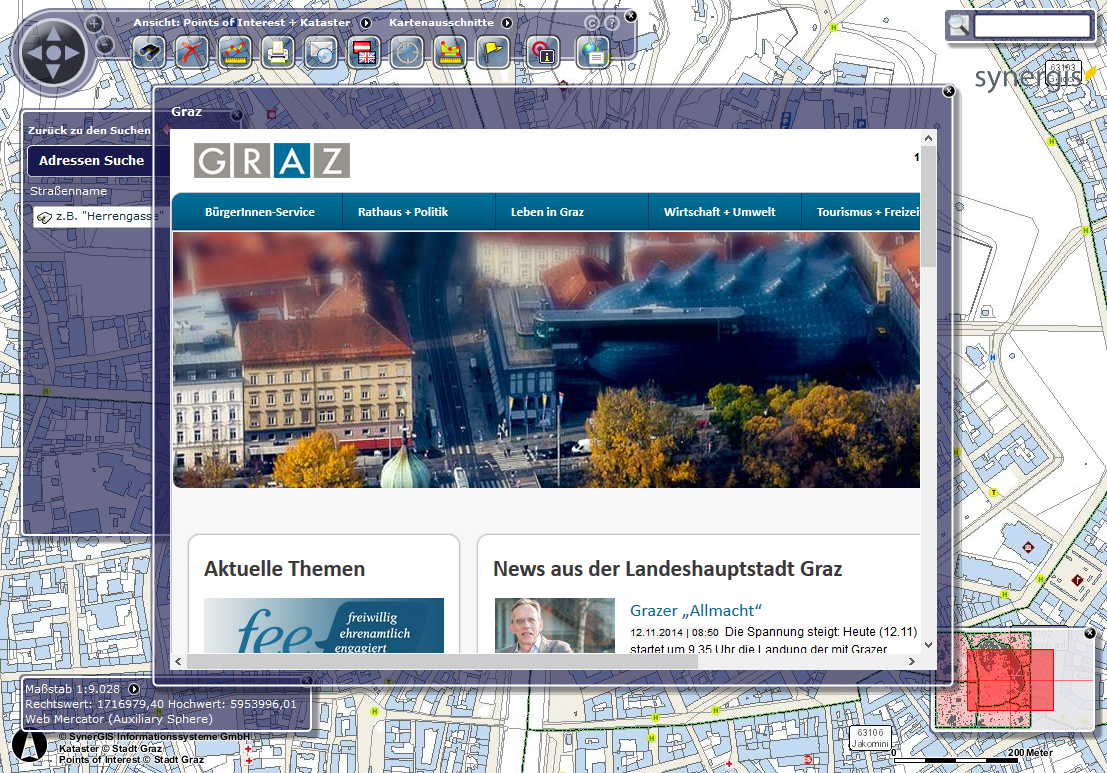
Task: Open the print map tool
Action: pos(277,52)
